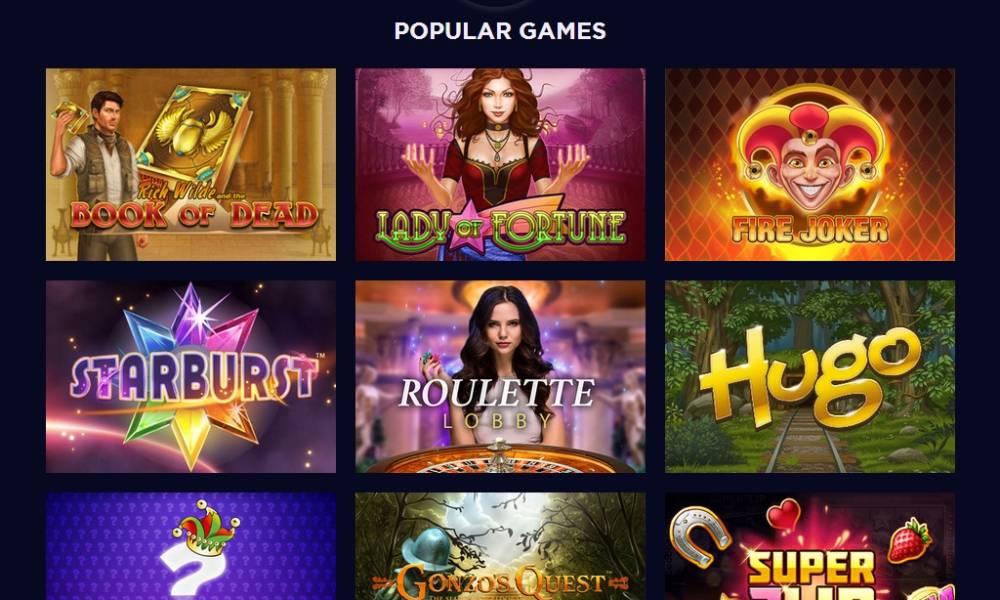Click the Gonzo's Quest title text
Screen dimensions: 1000x600
(500, 582)
